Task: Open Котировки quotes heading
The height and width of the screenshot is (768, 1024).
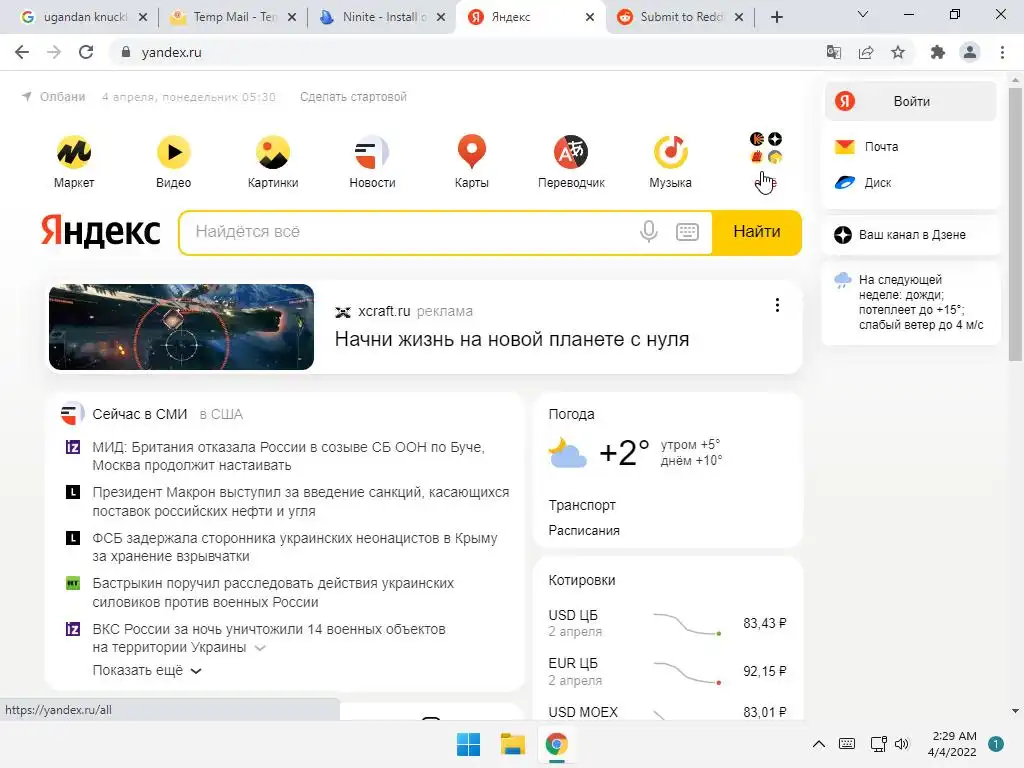Action: 582,580
